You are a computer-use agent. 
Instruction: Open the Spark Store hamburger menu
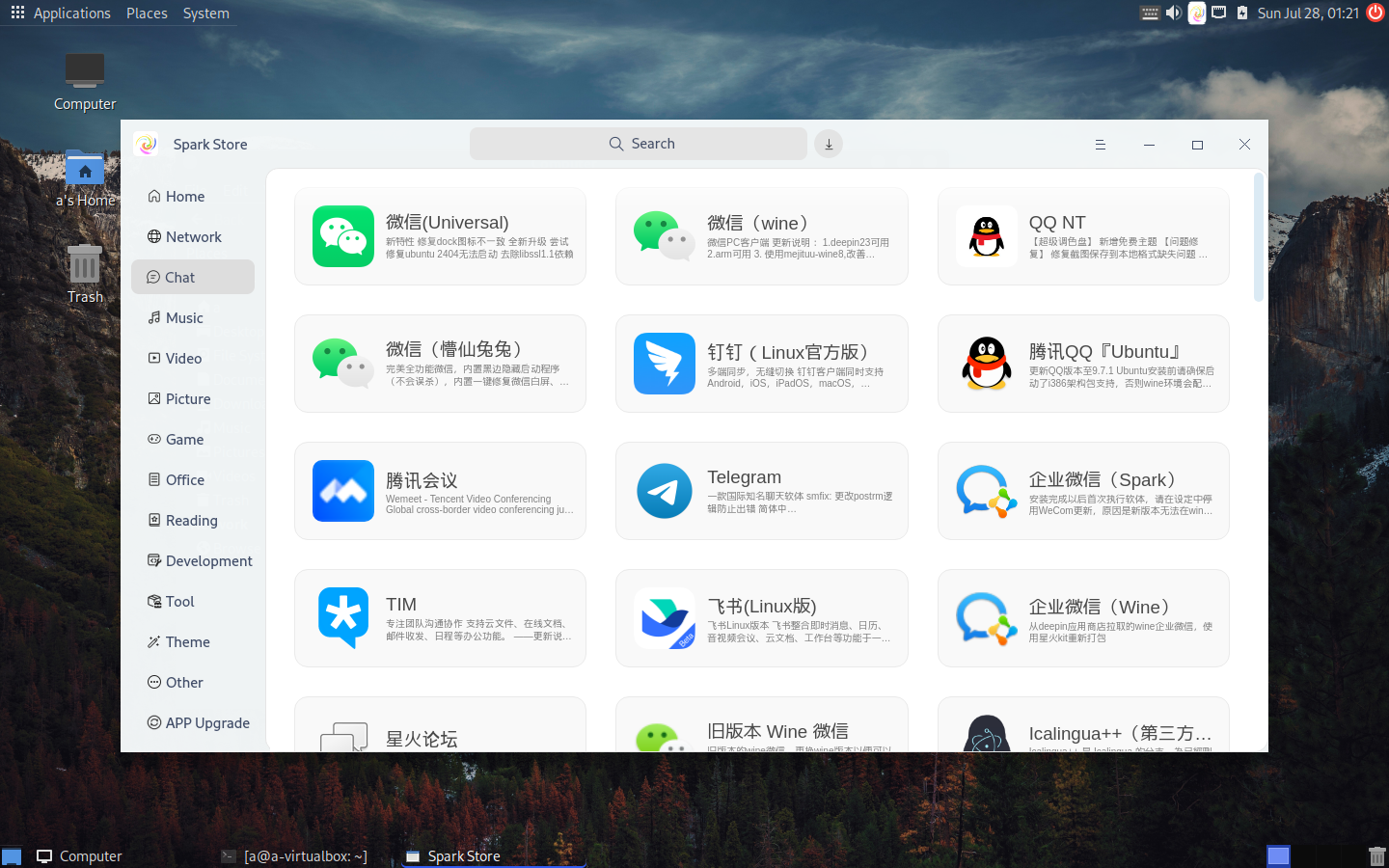1100,145
